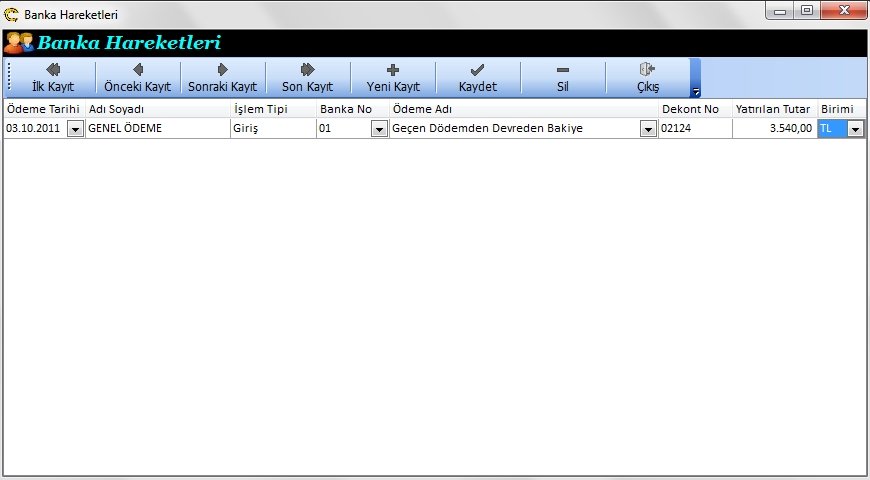The height and width of the screenshot is (480, 870).
Task: Expand the Birimi currency dropdown
Action: [855, 129]
